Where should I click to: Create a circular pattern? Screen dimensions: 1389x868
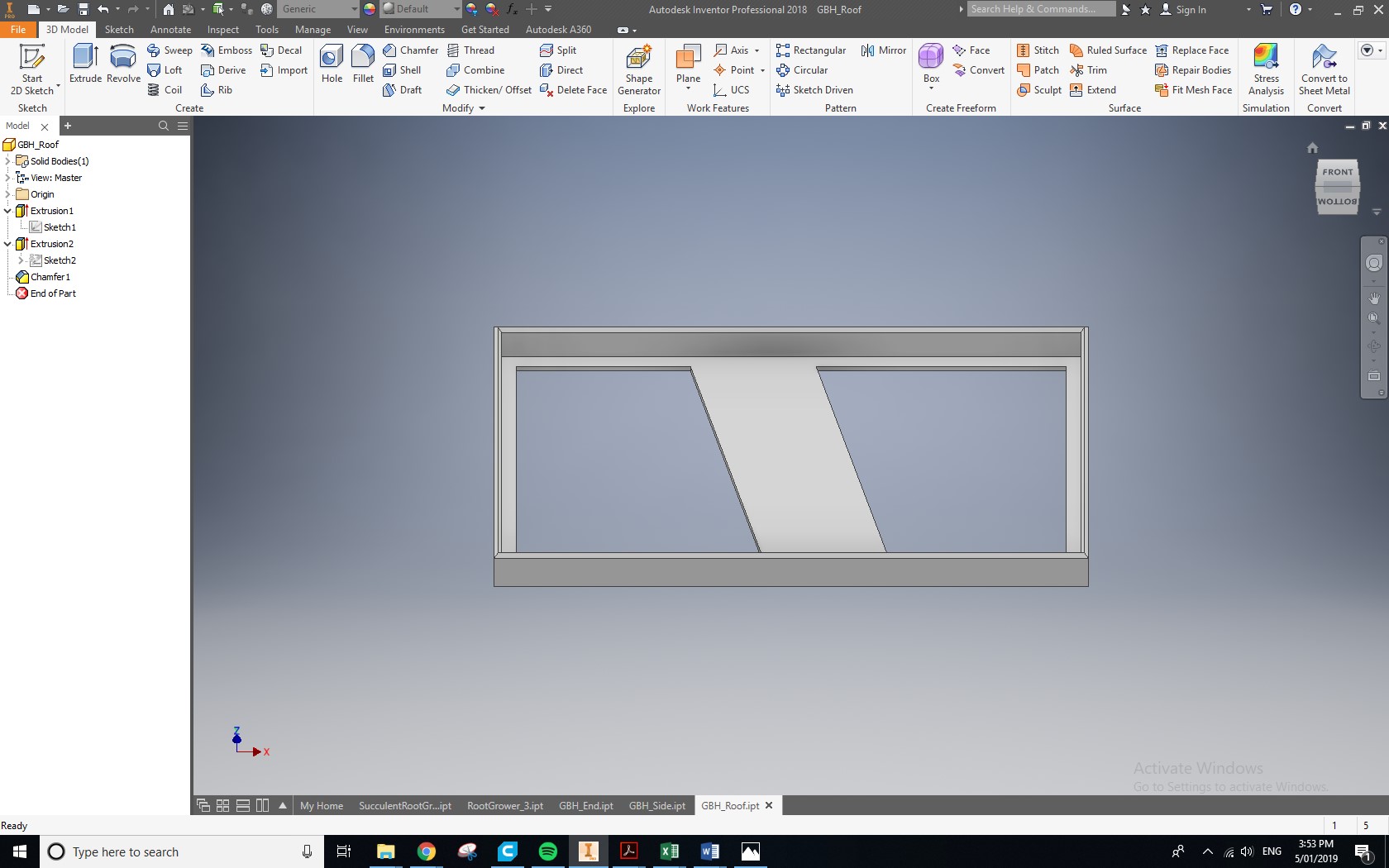pyautogui.click(x=802, y=70)
